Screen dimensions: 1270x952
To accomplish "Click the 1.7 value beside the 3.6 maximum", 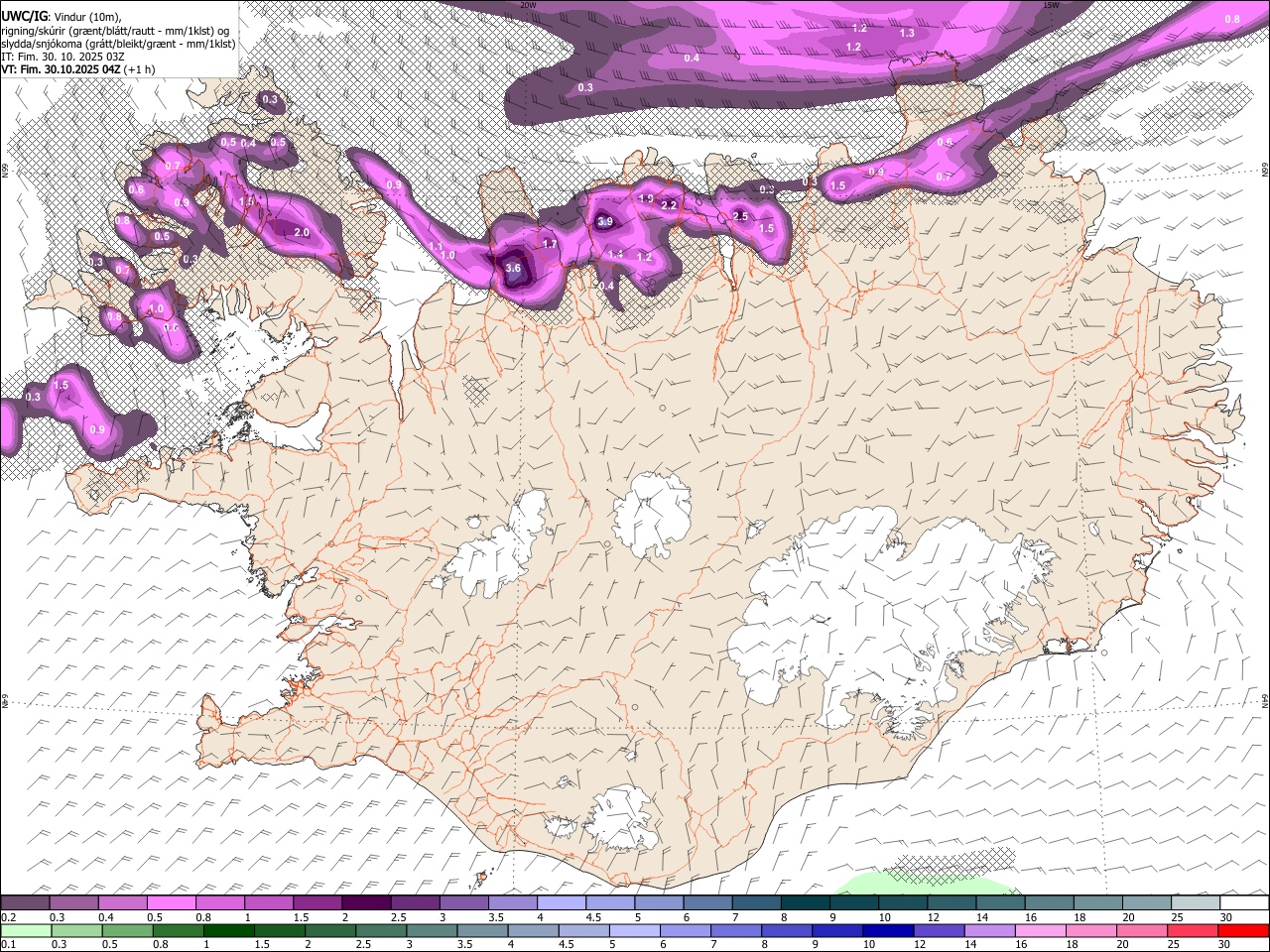I will coord(550,243).
